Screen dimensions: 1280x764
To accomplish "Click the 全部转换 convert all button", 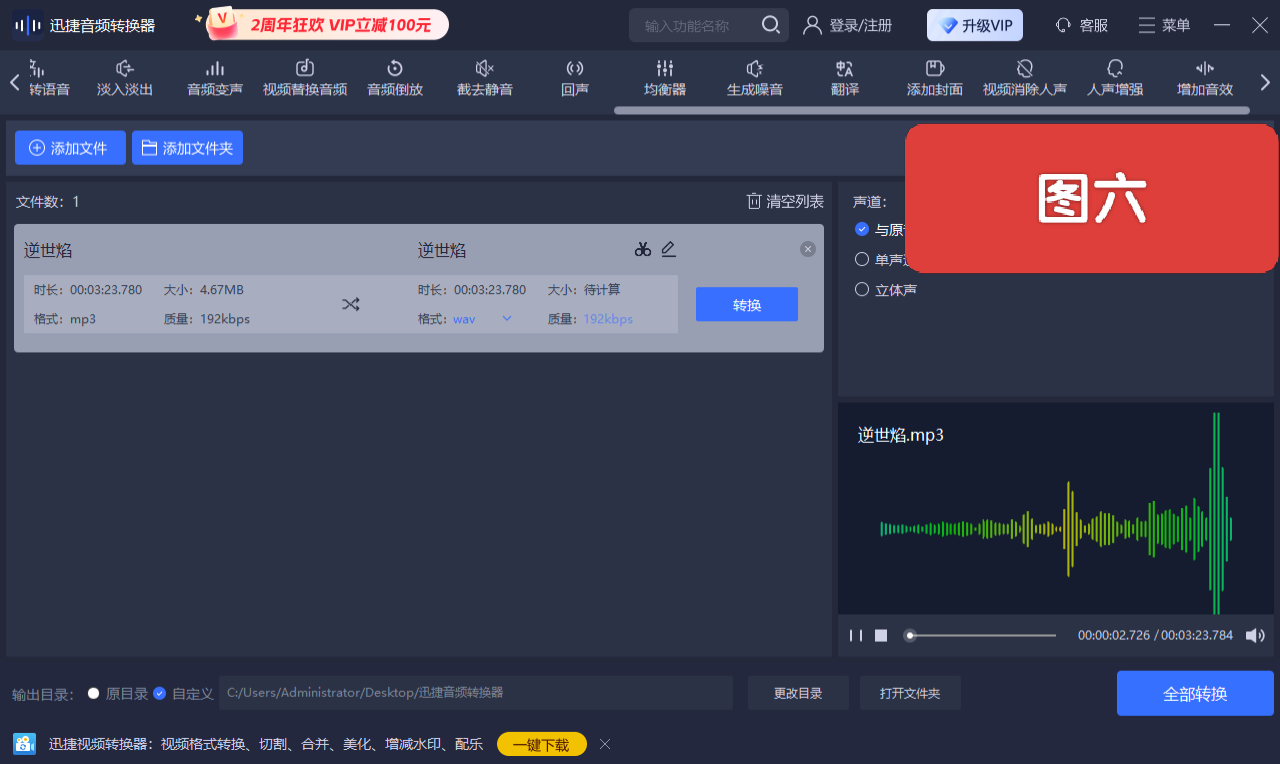I will click(x=1194, y=692).
